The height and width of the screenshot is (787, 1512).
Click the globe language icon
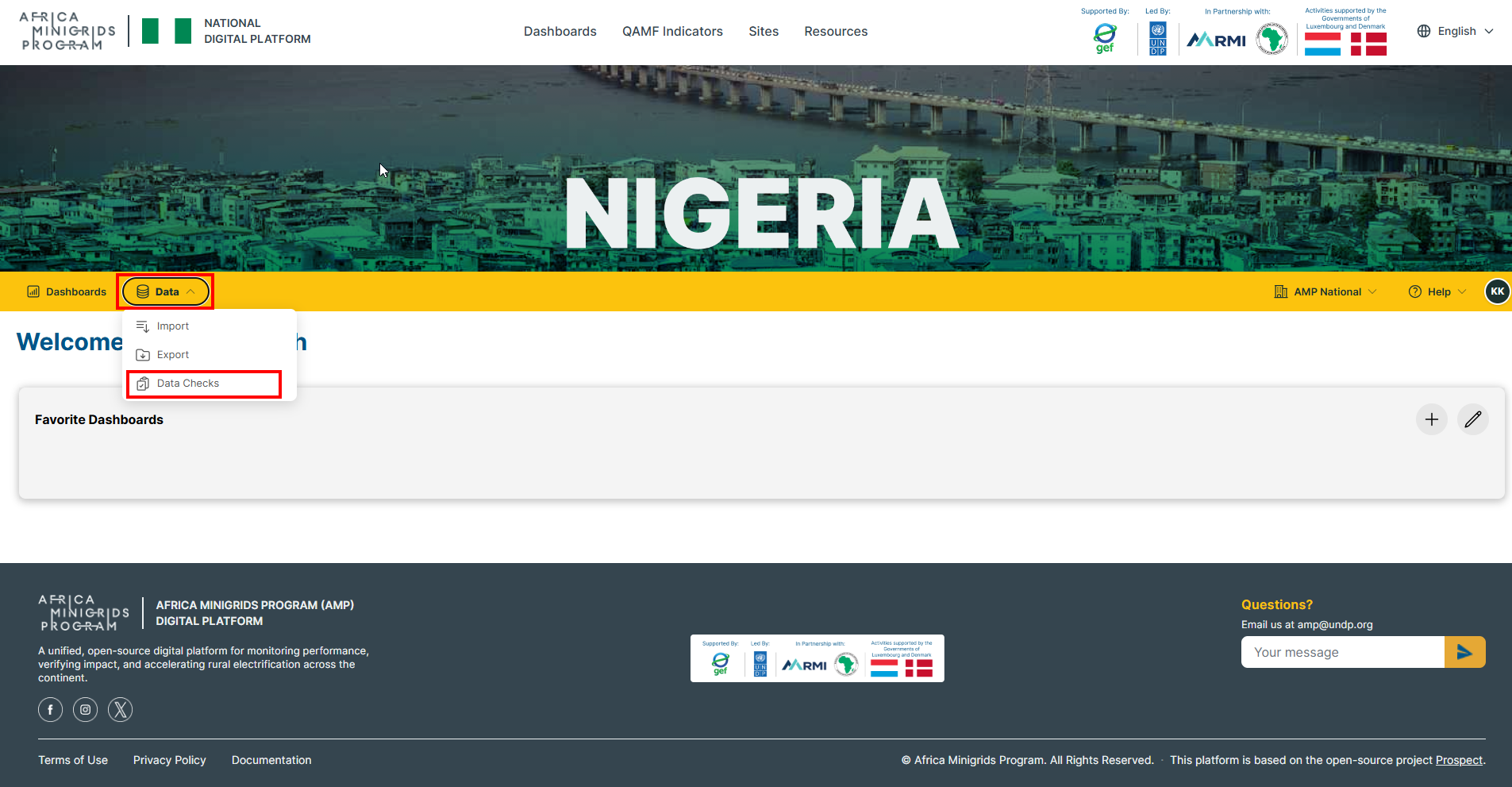pos(1424,31)
